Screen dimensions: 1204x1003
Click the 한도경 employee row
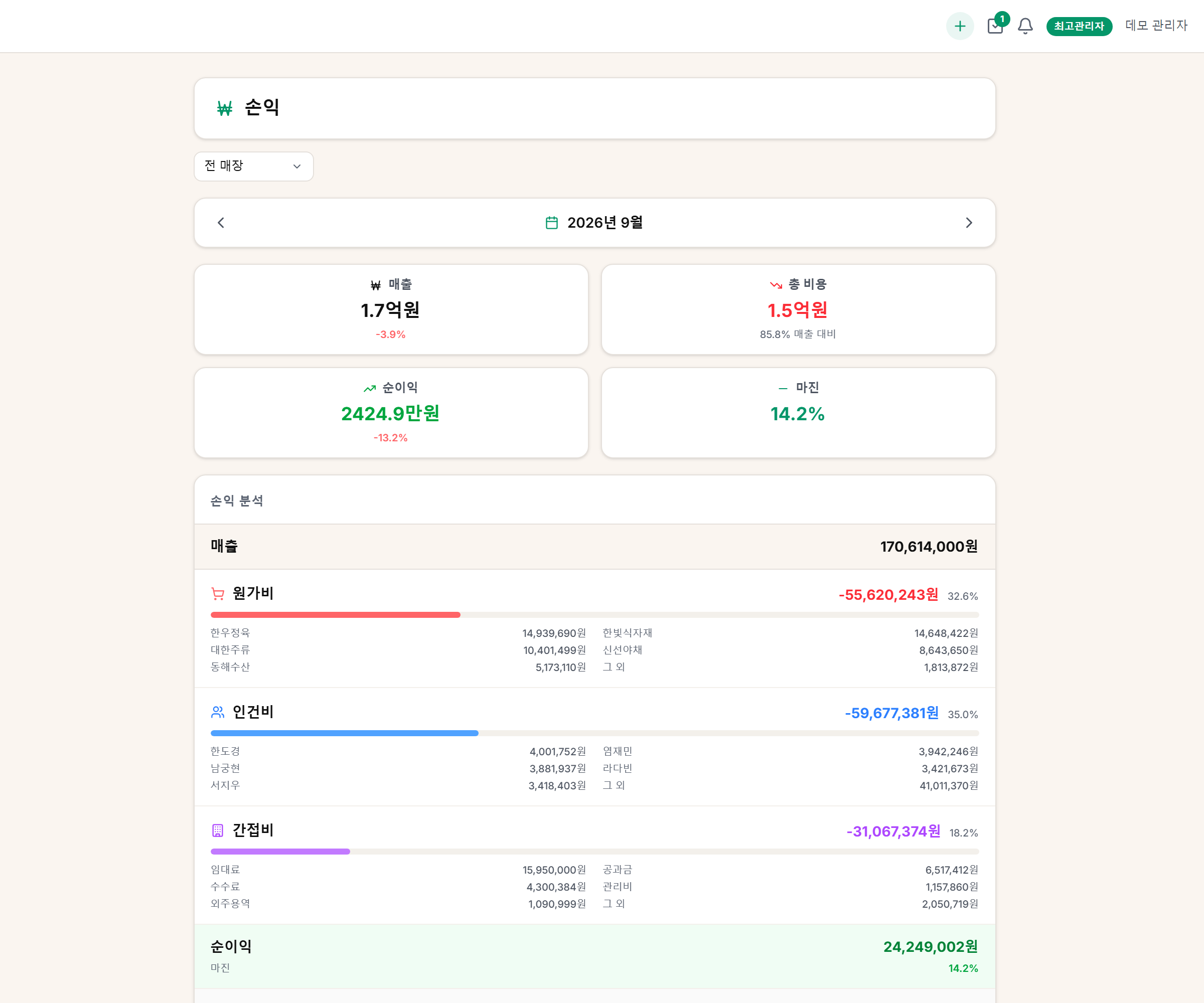click(398, 751)
